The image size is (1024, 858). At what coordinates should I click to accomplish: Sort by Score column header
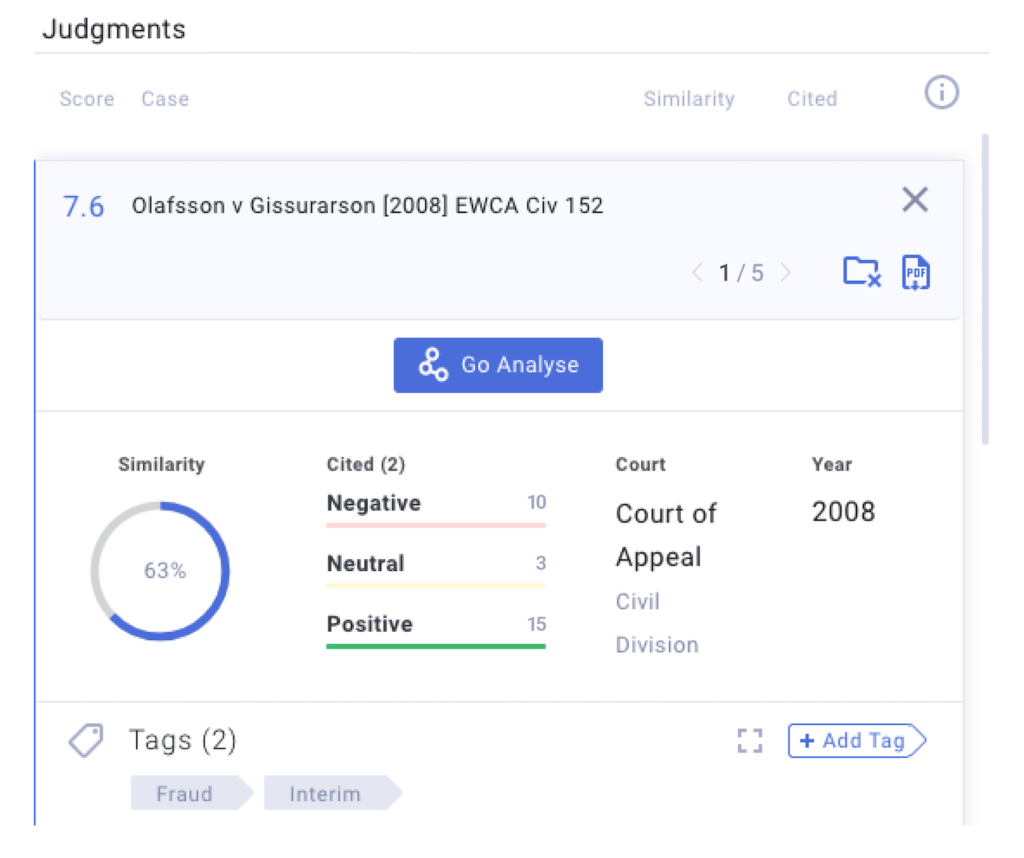pos(86,99)
